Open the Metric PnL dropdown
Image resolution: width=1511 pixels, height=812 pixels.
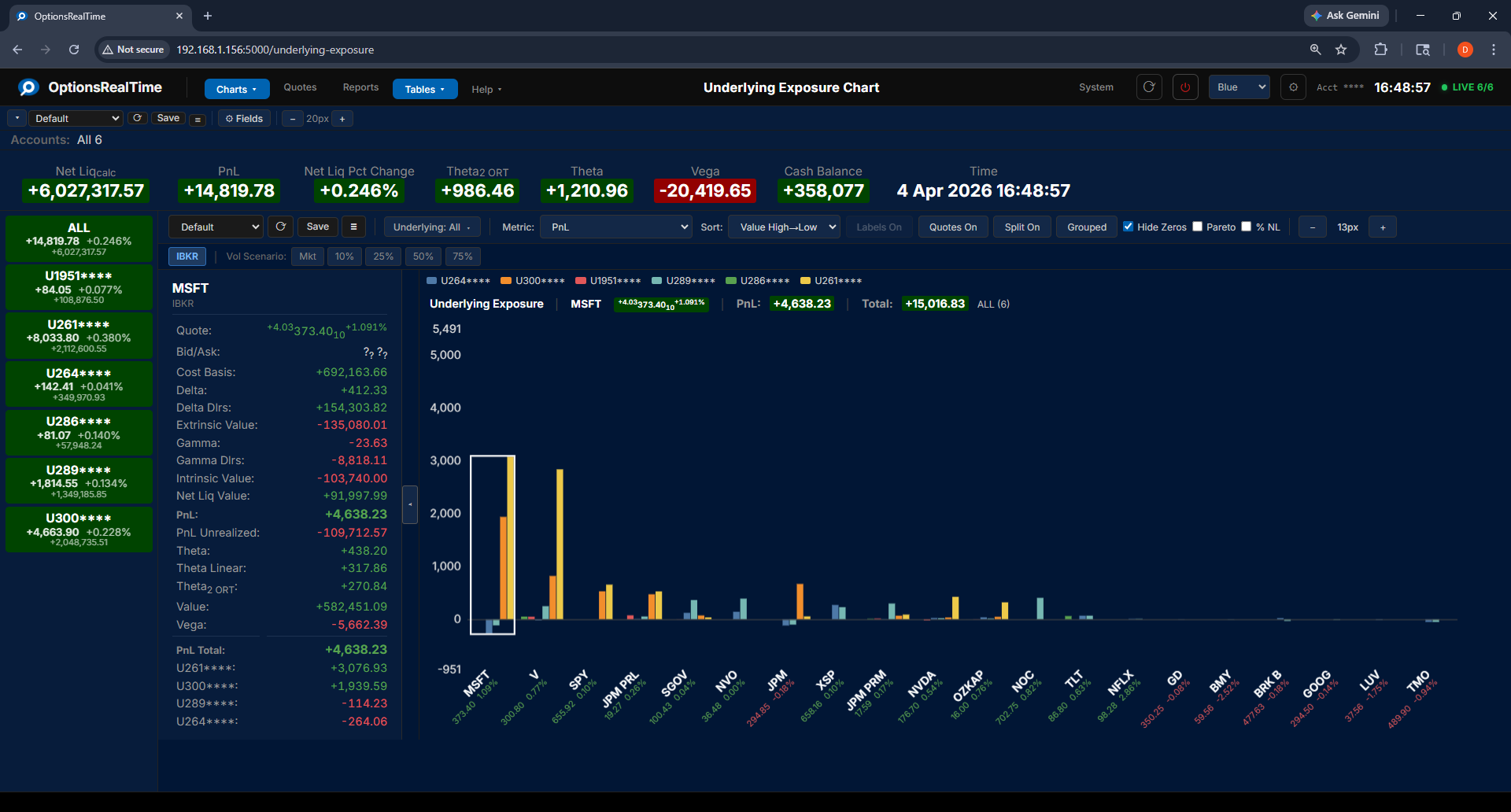616,227
